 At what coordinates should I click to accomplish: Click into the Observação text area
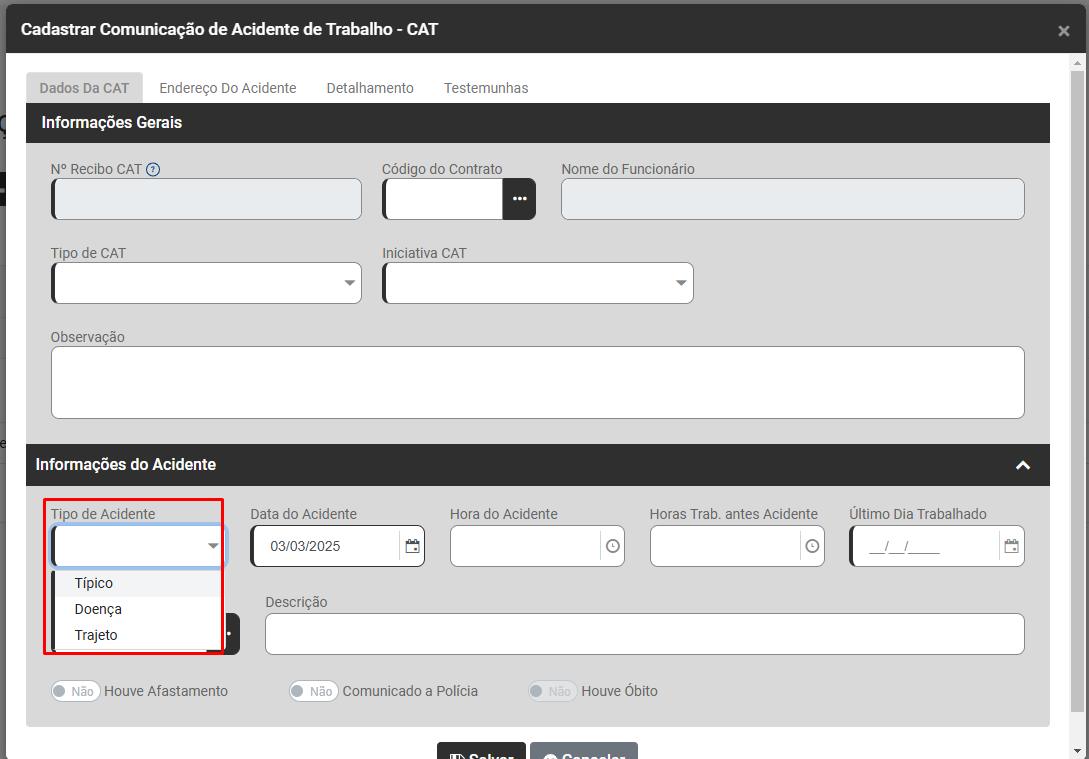click(x=538, y=383)
